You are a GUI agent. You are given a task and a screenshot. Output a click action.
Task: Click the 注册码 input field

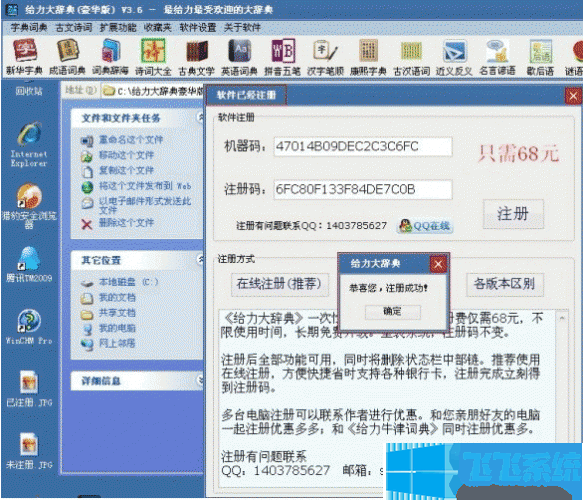click(x=363, y=190)
